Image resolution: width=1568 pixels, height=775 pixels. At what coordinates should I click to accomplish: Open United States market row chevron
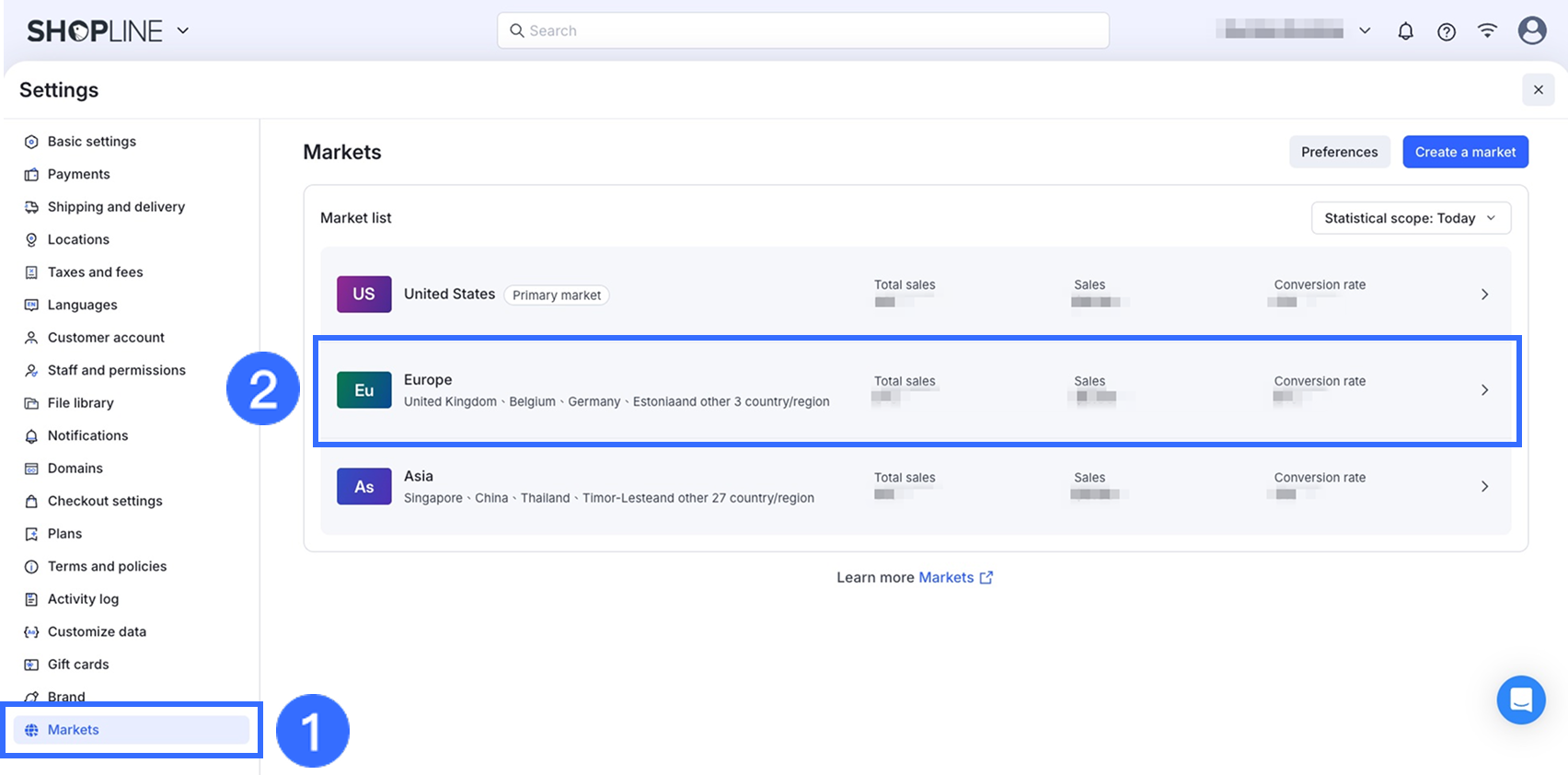coord(1484,295)
